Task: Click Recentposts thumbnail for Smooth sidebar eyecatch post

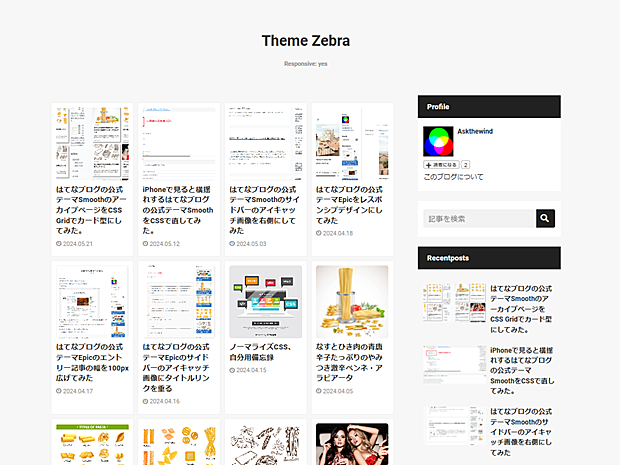Action: 454,426
